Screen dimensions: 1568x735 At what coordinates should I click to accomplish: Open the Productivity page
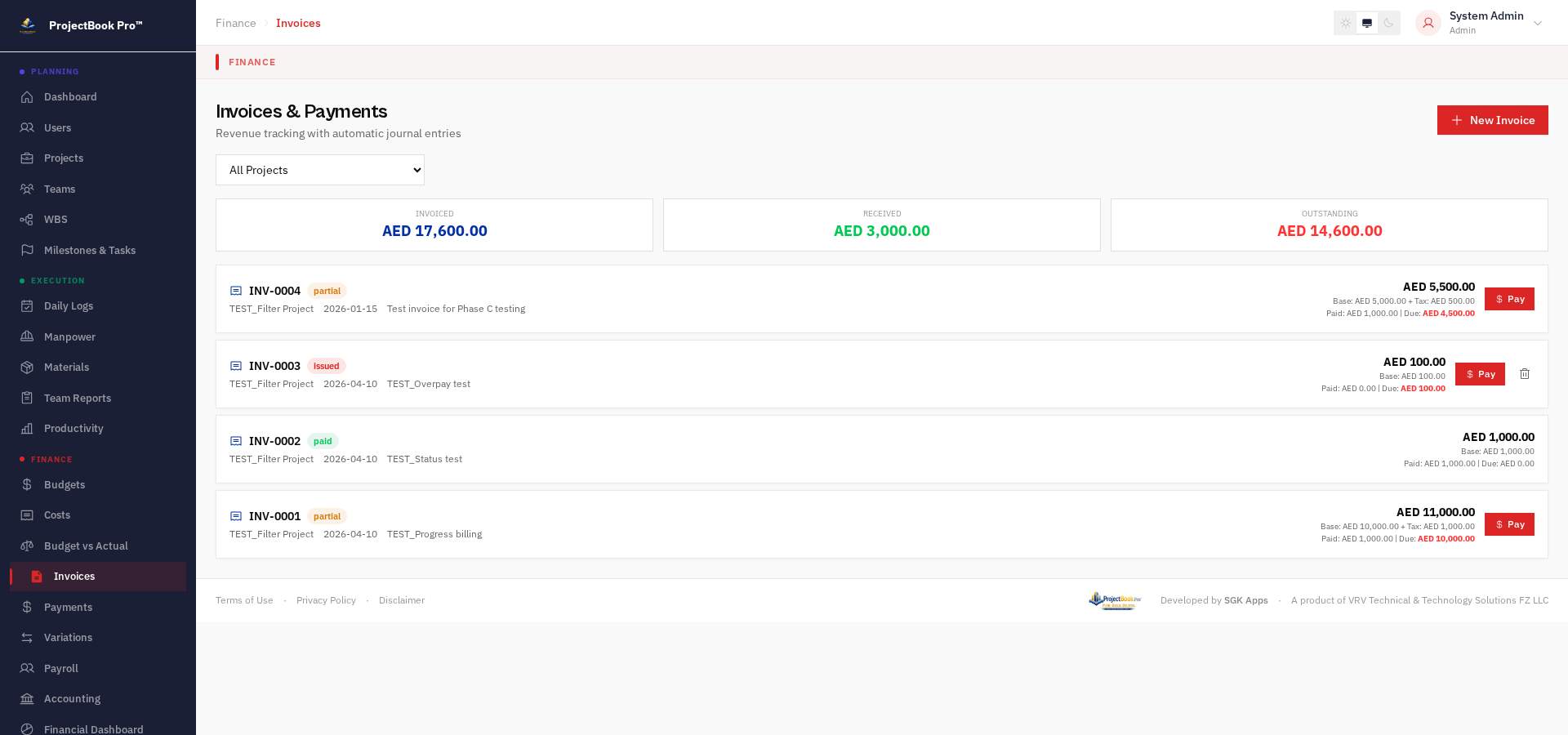tap(98, 428)
